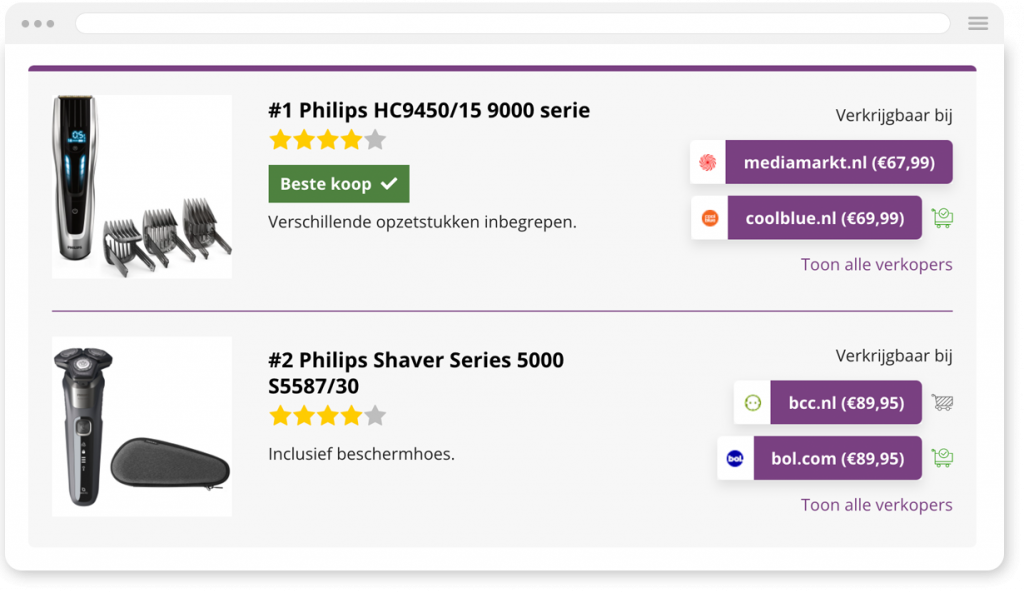
Task: Click the bol.com logo icon
Action: click(736, 459)
